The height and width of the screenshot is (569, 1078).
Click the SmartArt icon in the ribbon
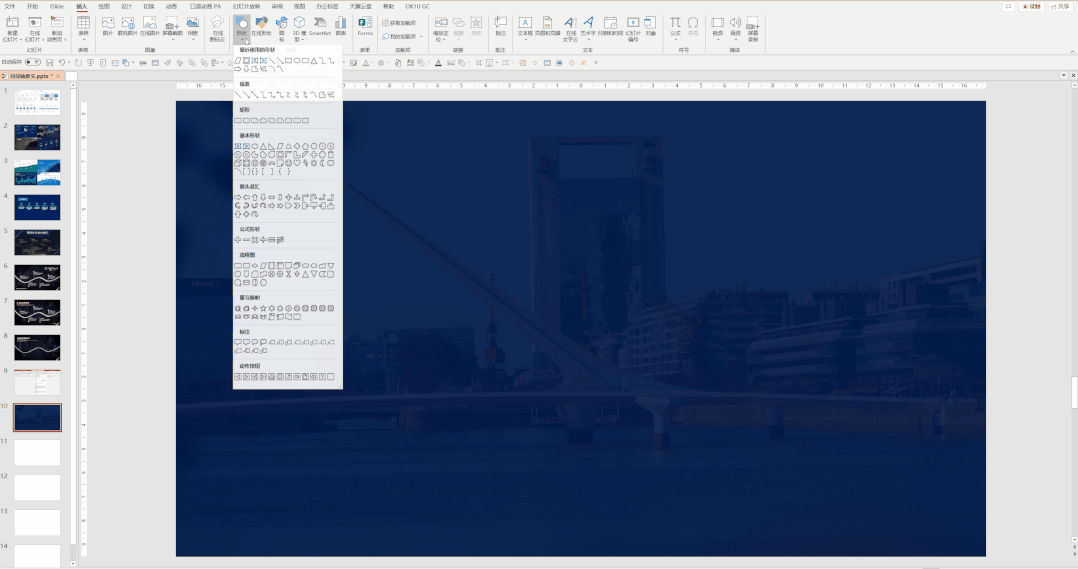tap(319, 26)
